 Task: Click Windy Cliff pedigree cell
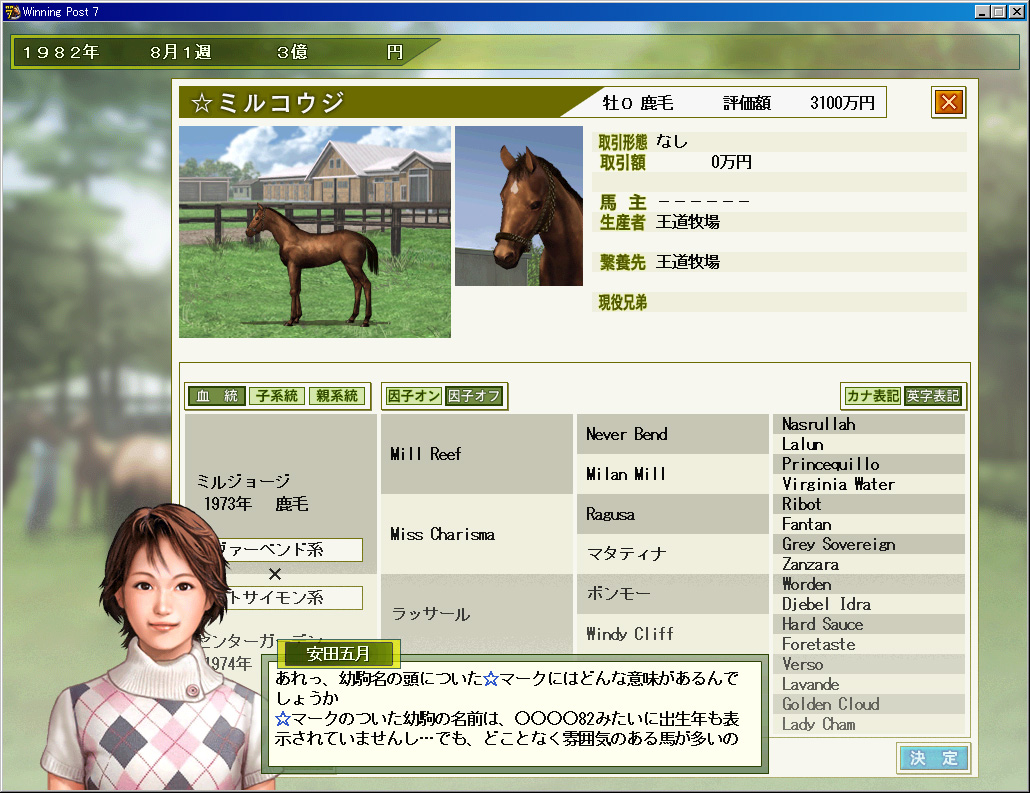click(673, 633)
